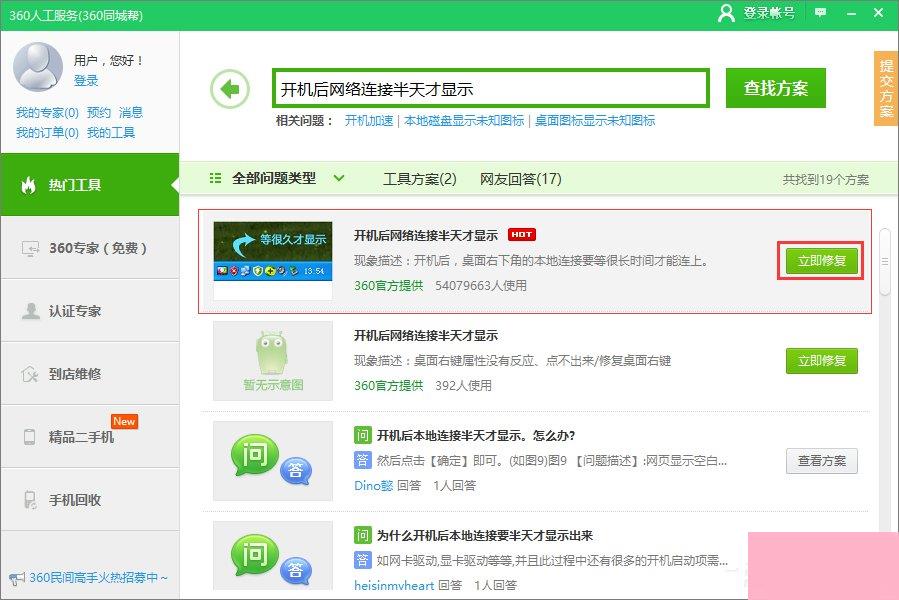
Task: Click the list icon before 全部问题类型
Action: click(216, 178)
